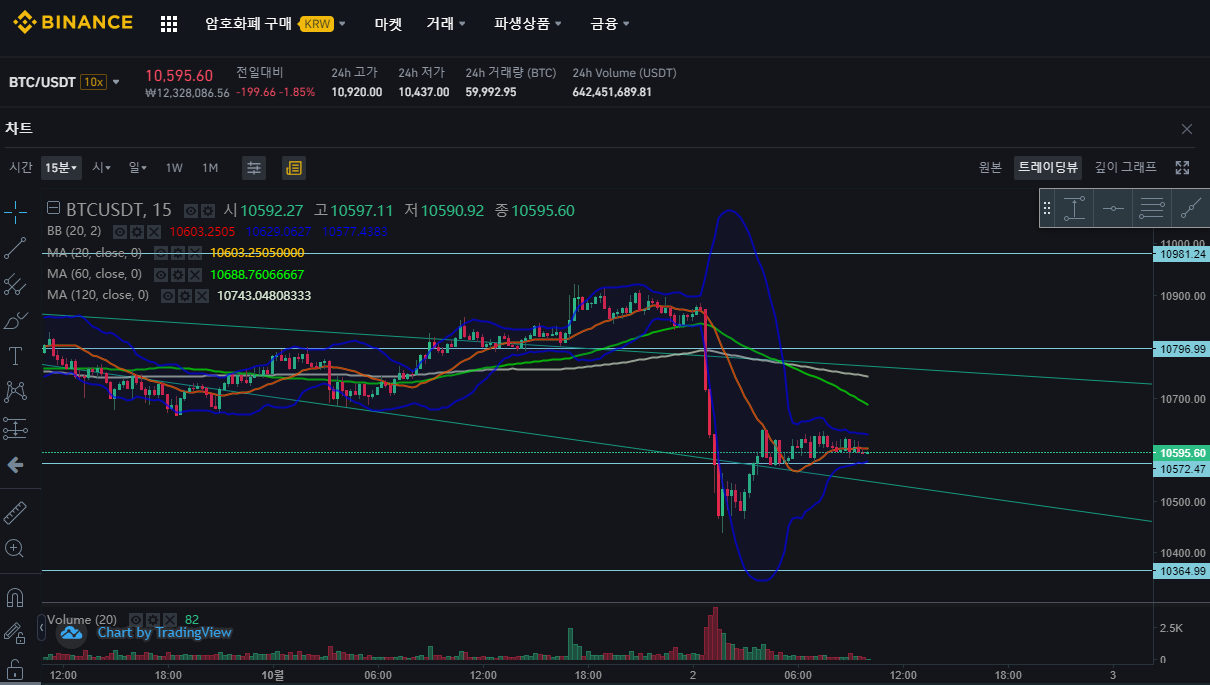Grab floating drawing toolbar handle

pyautogui.click(x=1047, y=208)
